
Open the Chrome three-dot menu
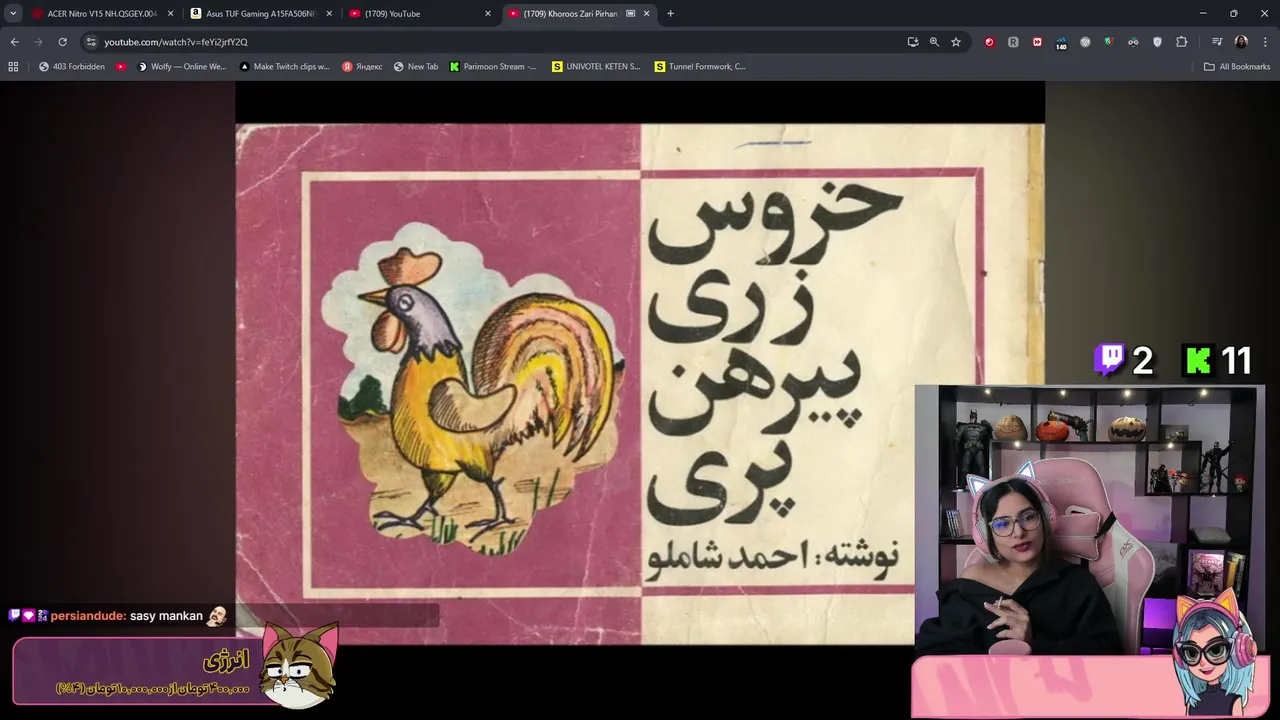[x=1266, y=42]
